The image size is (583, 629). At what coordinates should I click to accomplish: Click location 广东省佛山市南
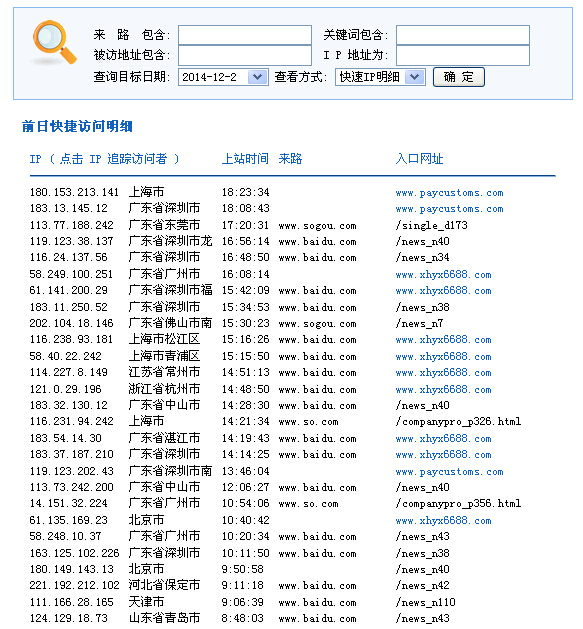click(170, 323)
